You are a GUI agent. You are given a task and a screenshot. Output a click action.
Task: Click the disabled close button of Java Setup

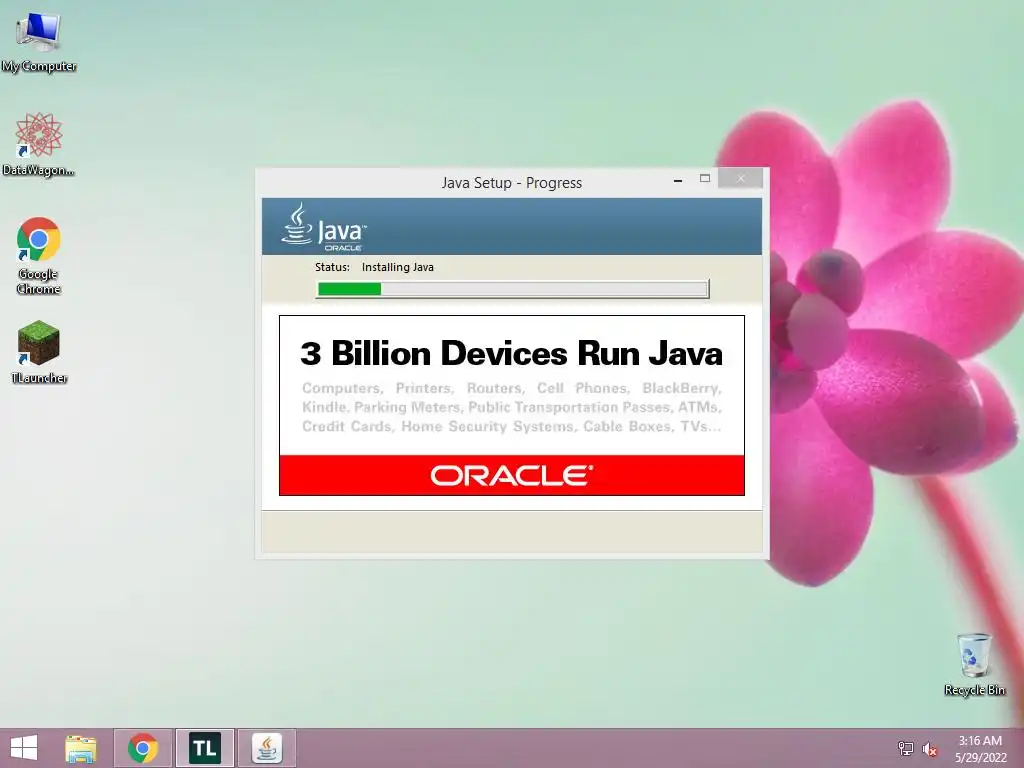pyautogui.click(x=741, y=178)
